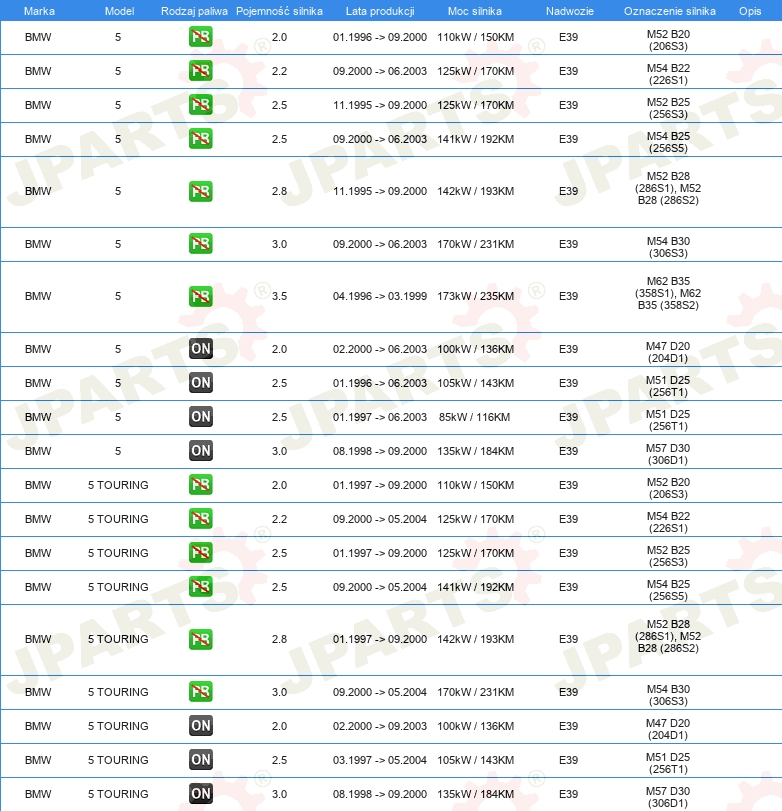This screenshot has width=782, height=811.
Task: Click the PB icon in 5 TOURING 2.5 141kW row
Action: 201,587
